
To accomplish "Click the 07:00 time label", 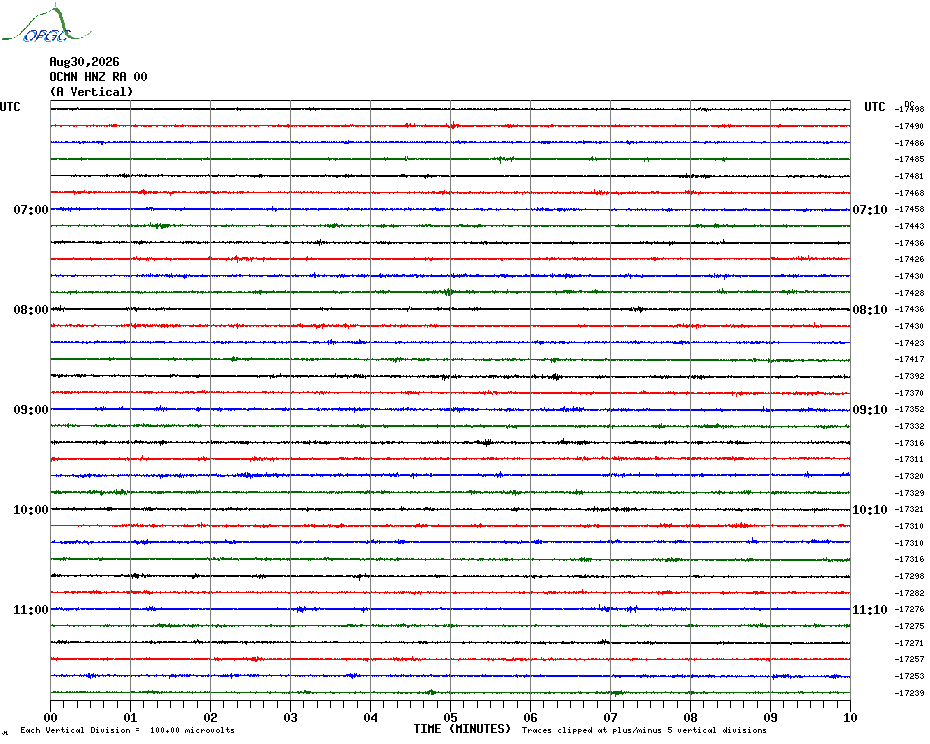I will pos(31,209).
